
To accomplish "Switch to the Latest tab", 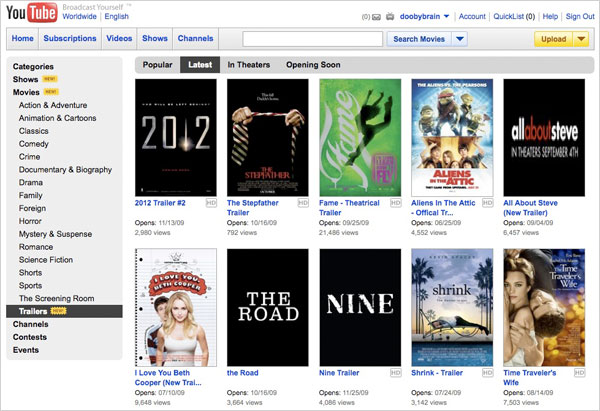I will tap(200, 65).
